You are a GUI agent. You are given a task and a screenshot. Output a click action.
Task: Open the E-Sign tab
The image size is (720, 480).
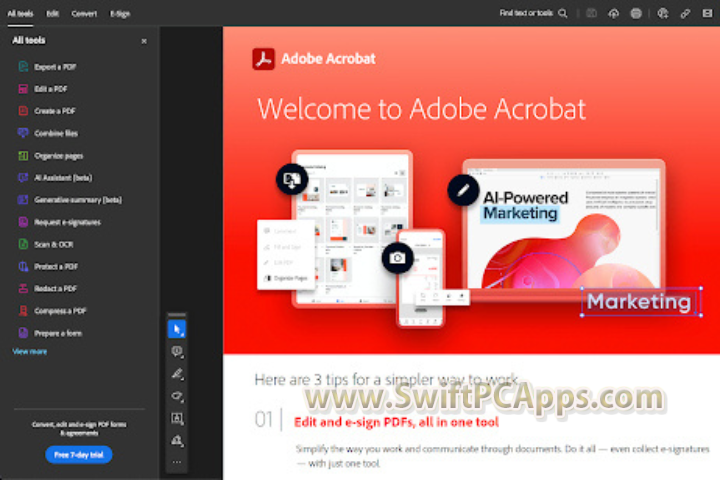[x=120, y=13]
